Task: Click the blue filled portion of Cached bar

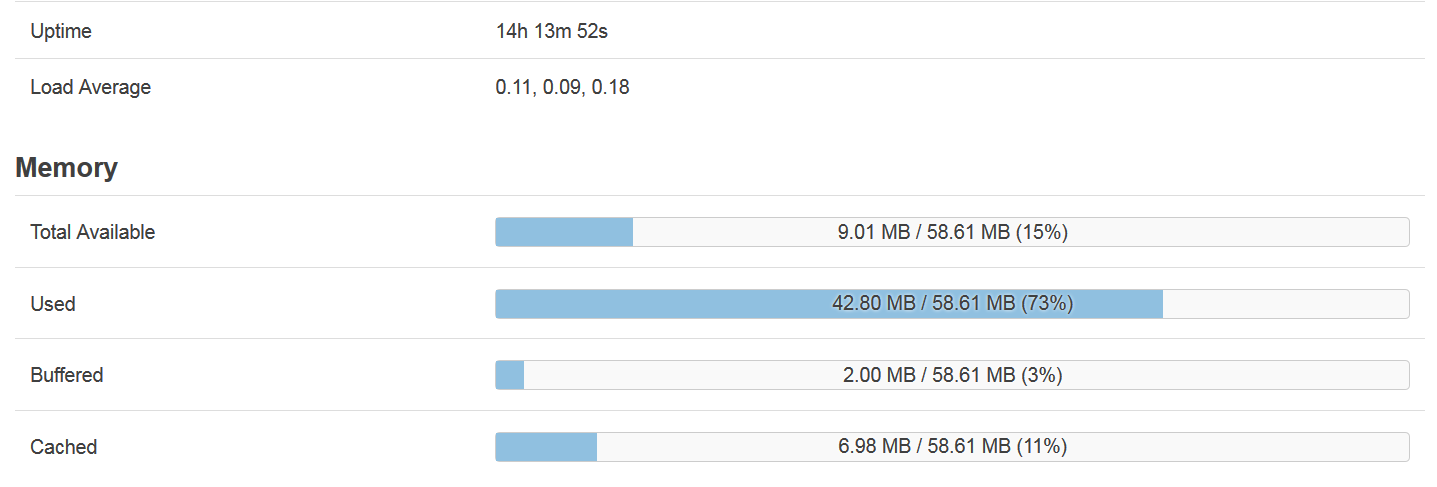Action: click(546, 447)
